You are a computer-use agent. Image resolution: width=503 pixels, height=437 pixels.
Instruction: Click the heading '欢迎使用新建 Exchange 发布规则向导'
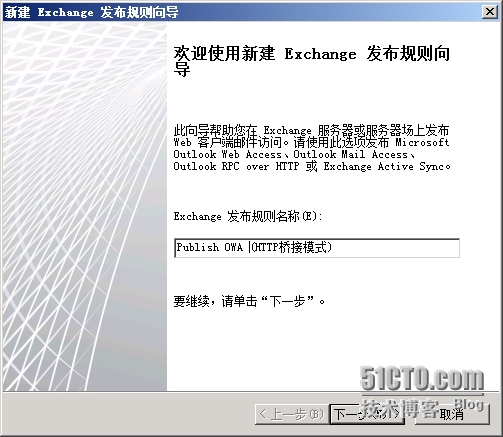pos(312,61)
